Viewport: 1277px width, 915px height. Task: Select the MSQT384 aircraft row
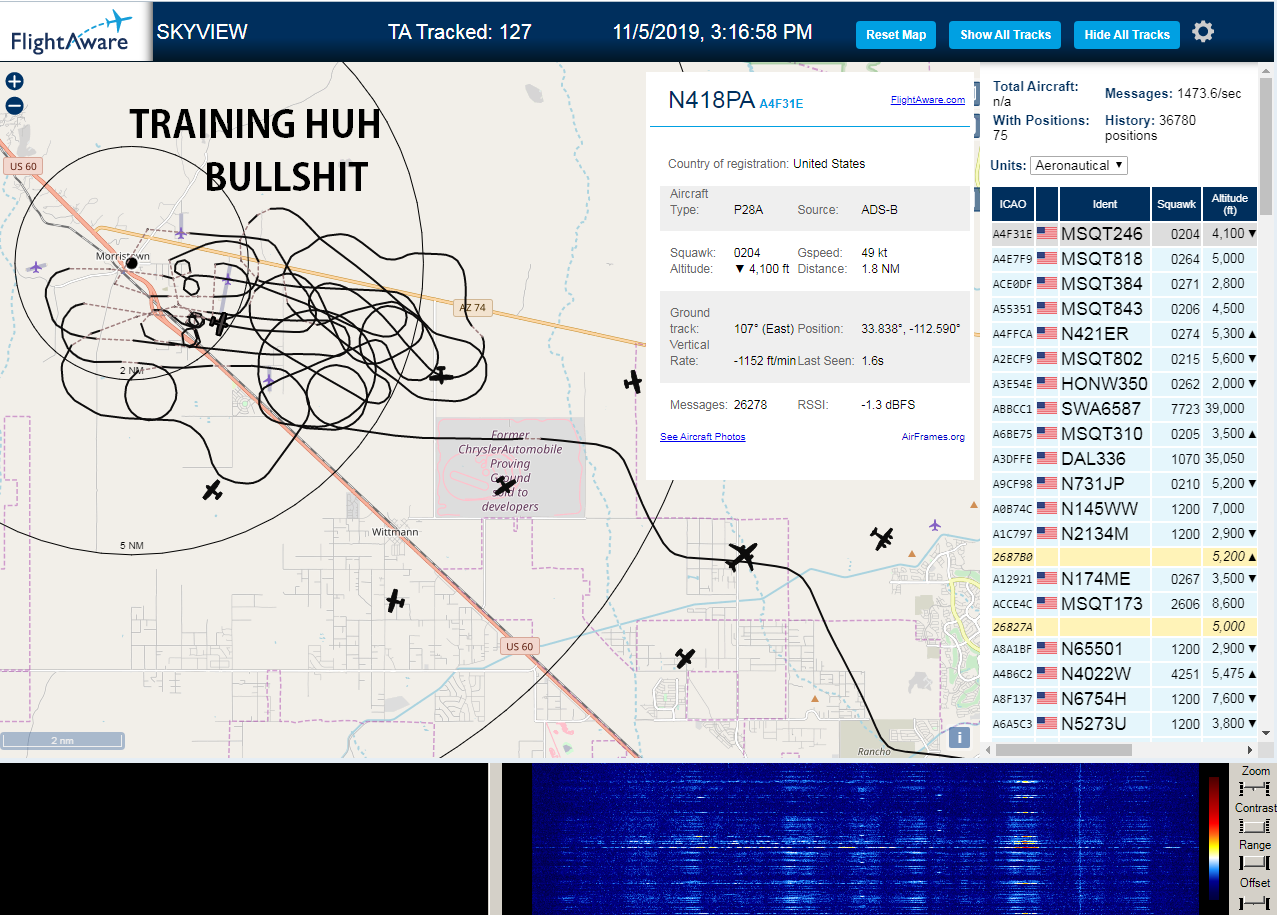click(x=1124, y=284)
